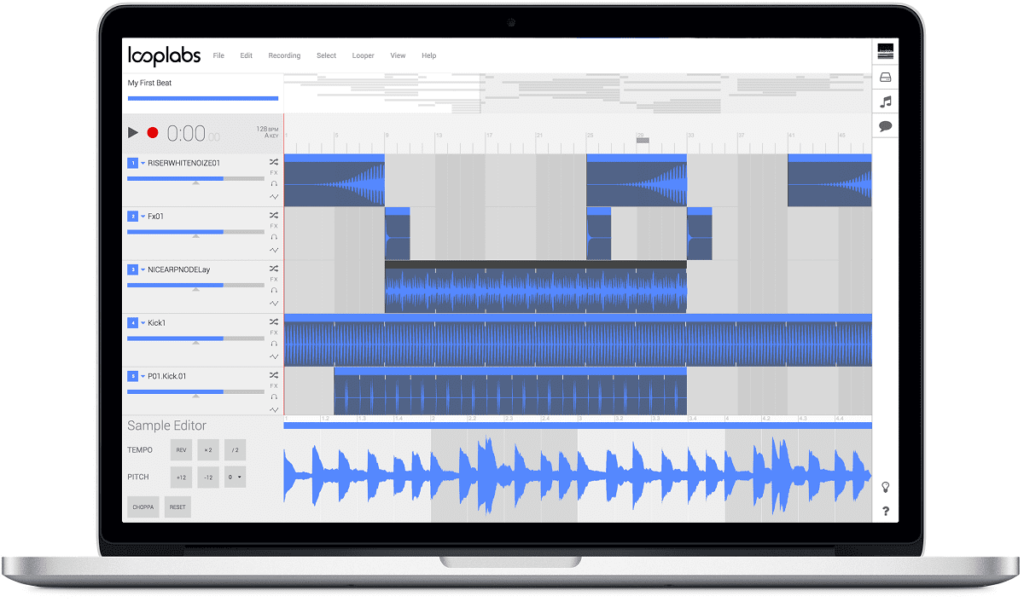
Task: Click the lightbulb tips icon
Action: [885, 487]
